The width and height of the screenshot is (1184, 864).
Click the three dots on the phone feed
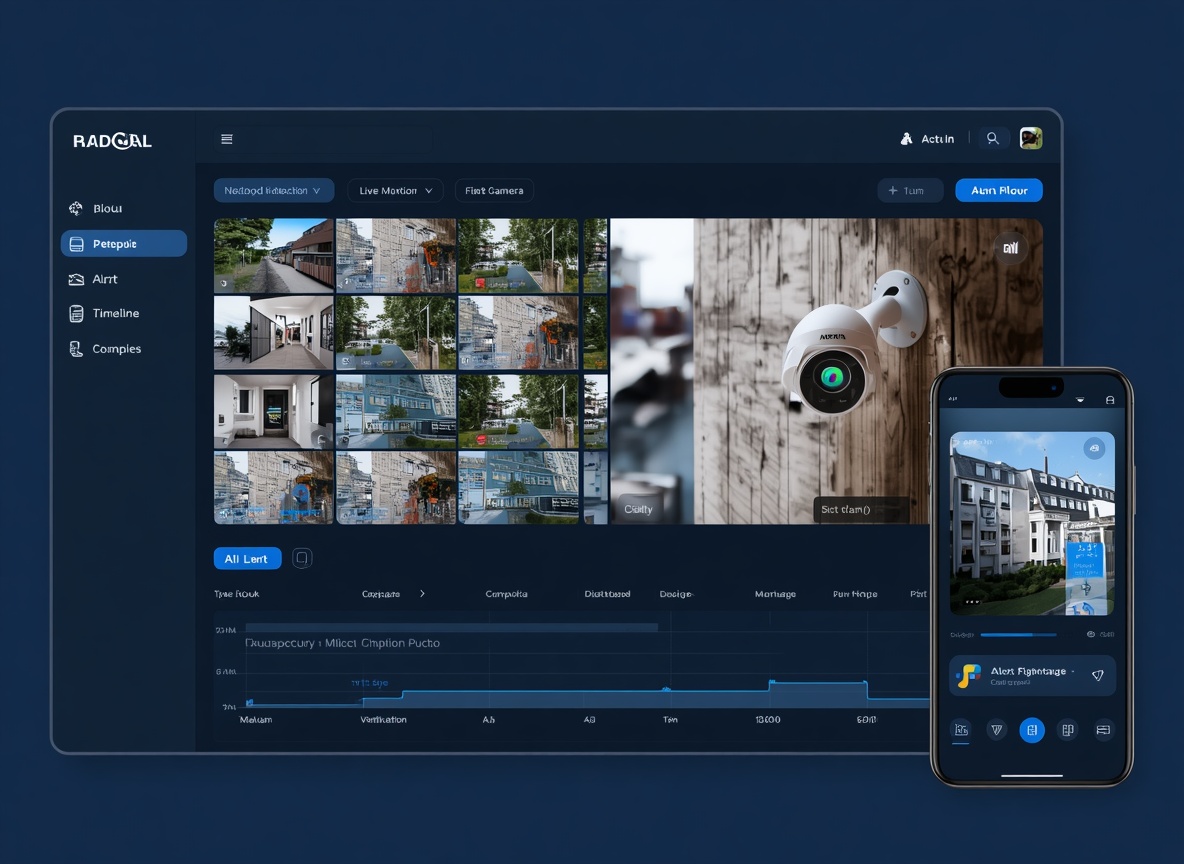(x=973, y=602)
